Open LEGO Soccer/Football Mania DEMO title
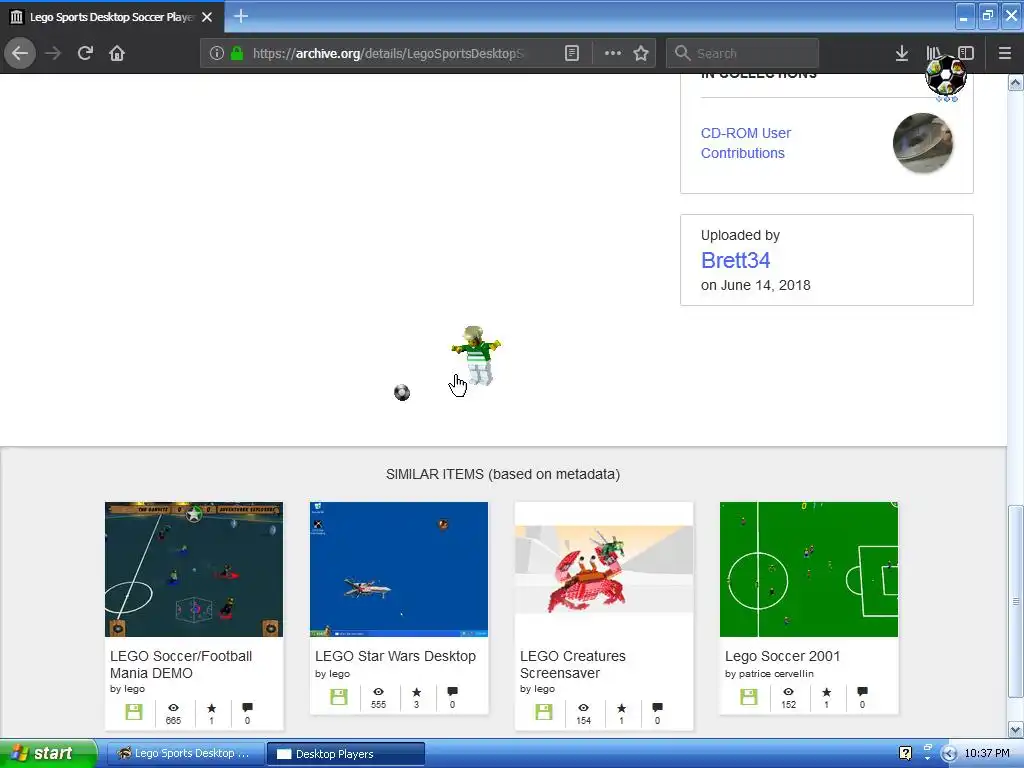 tap(181, 664)
